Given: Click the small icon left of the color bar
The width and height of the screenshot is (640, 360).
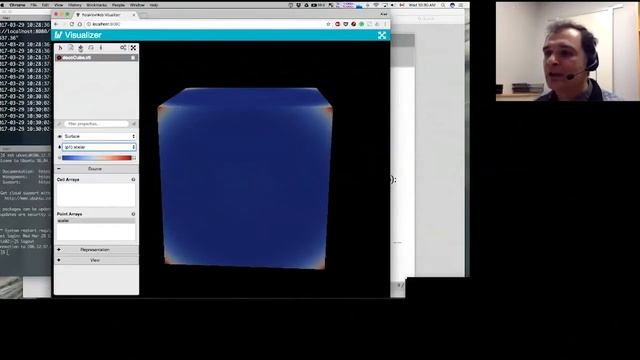Looking at the screenshot, I should click(59, 158).
